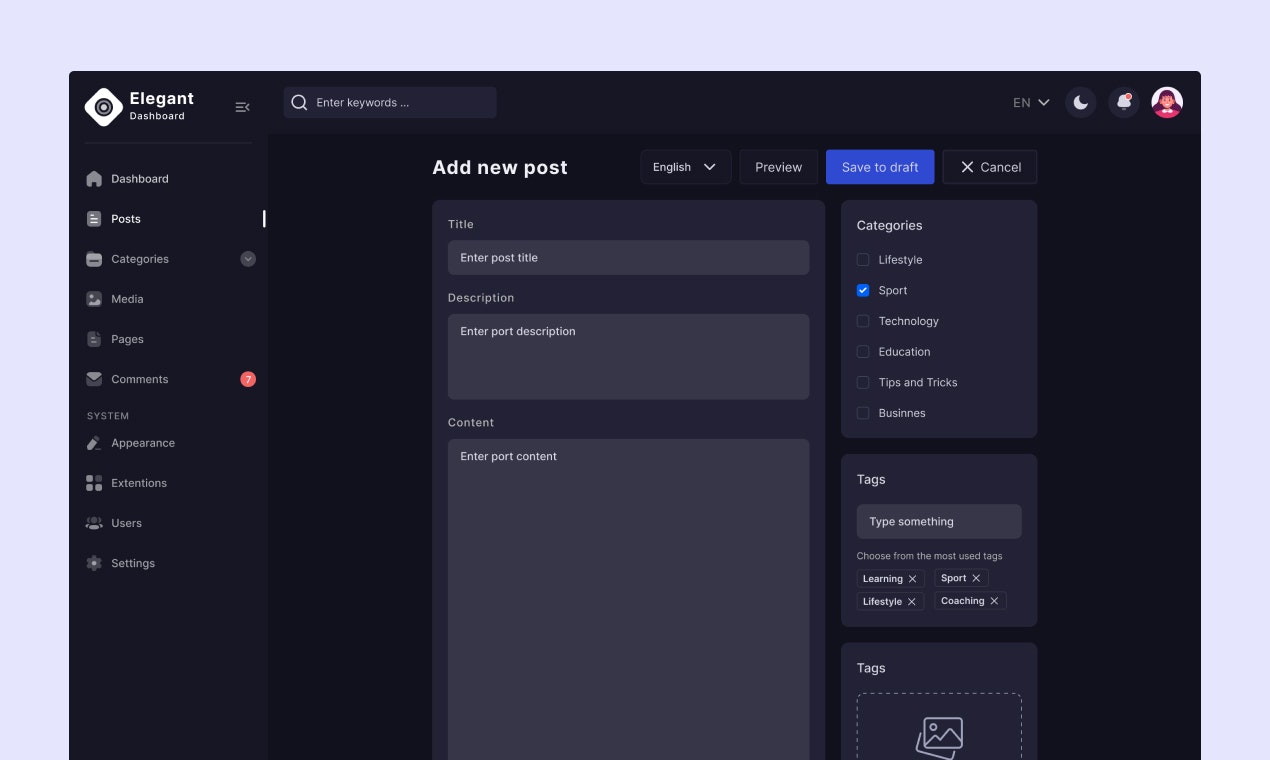Viewport: 1270px width, 760px height.
Task: Open the EN language selector in the header
Action: 1030,102
